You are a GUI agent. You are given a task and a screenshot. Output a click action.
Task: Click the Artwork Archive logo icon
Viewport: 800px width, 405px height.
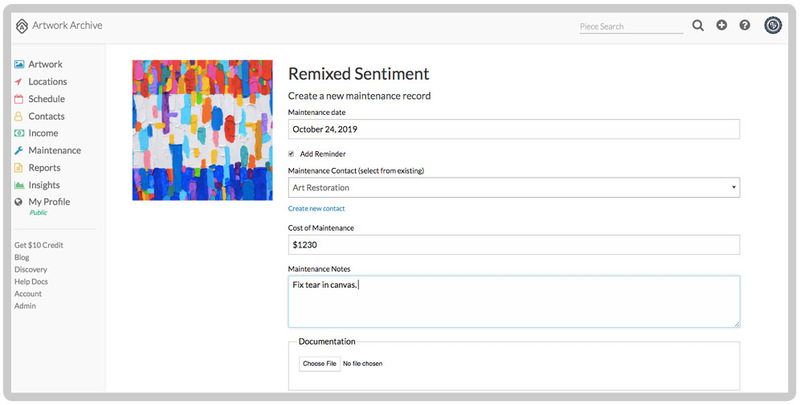(22, 25)
